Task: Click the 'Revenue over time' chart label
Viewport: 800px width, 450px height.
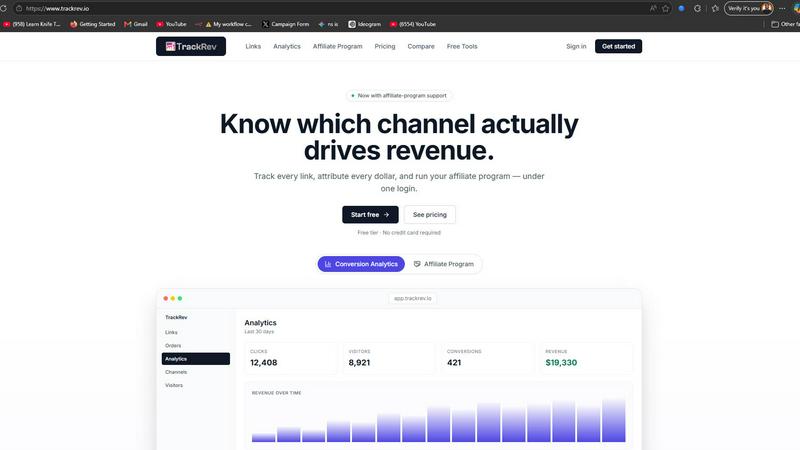Action: pyautogui.click(x=277, y=393)
